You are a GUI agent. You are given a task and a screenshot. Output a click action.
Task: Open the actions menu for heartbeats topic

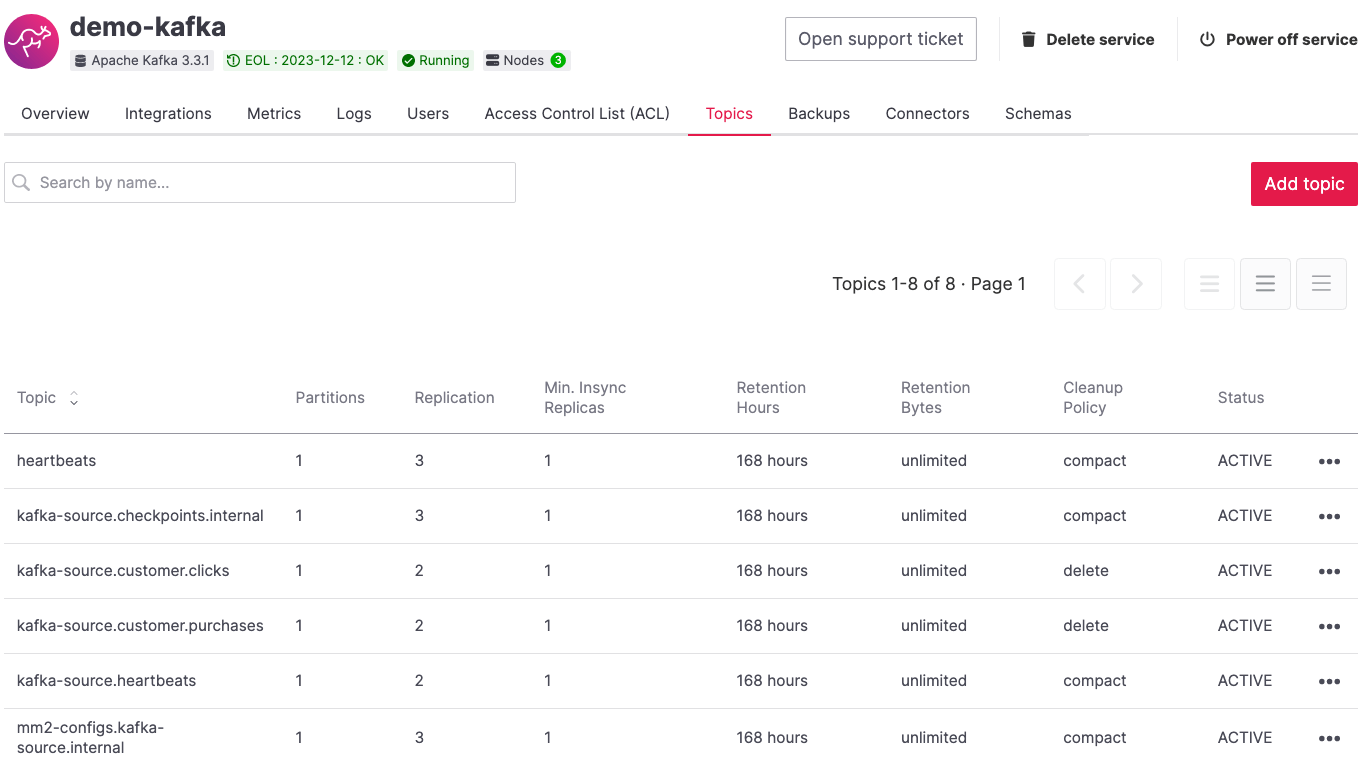coord(1329,461)
